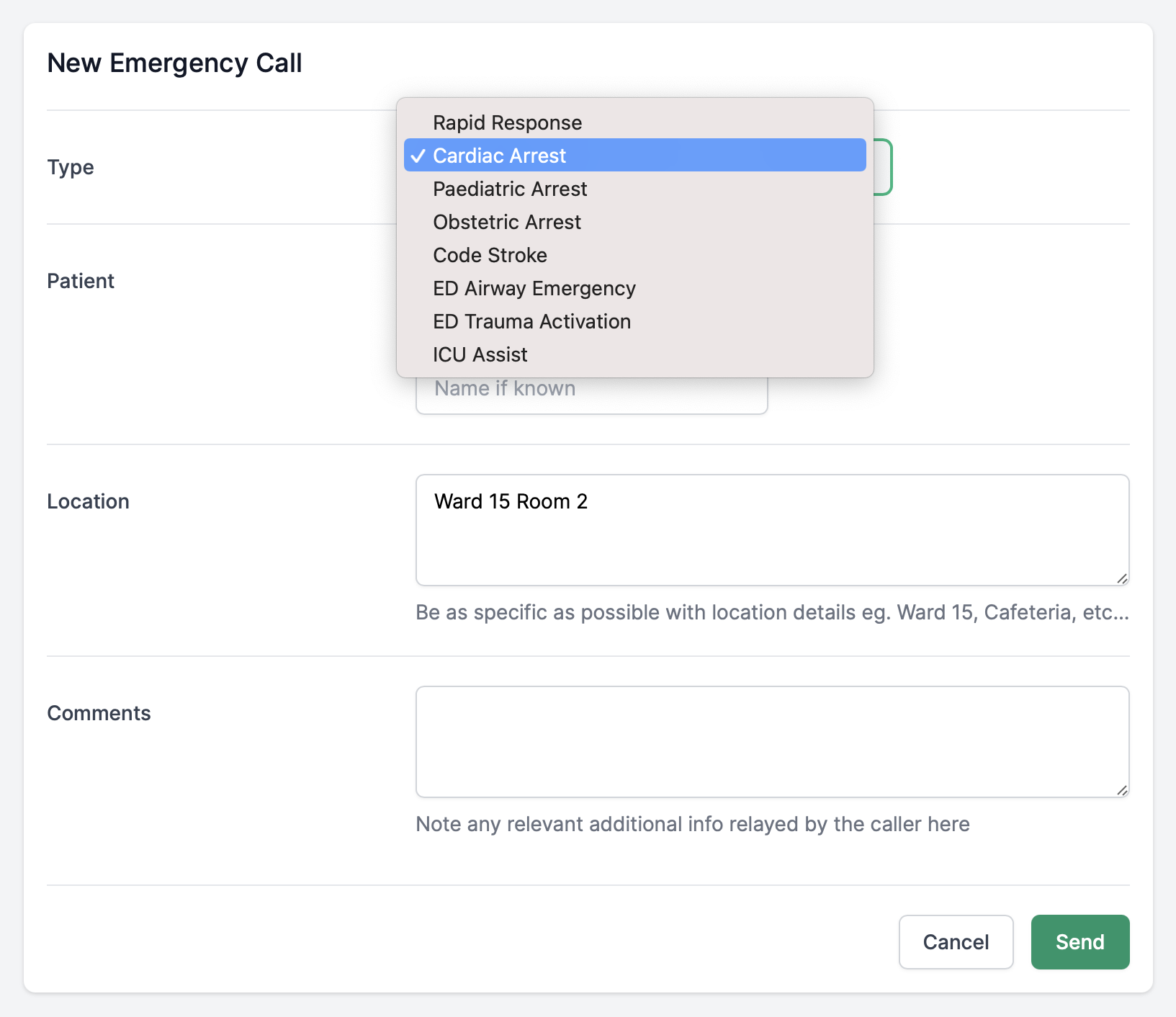Send the emergency call

pos(1080,942)
